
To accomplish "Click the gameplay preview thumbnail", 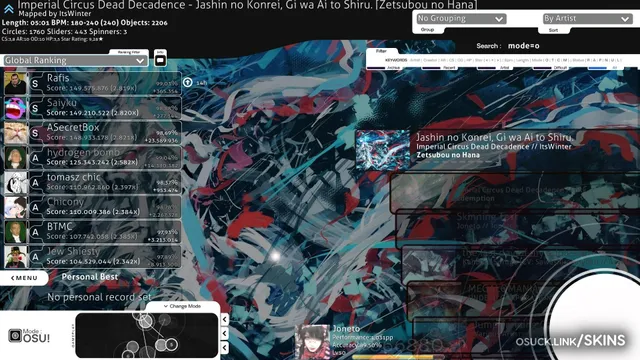I will pyautogui.click(x=147, y=336).
